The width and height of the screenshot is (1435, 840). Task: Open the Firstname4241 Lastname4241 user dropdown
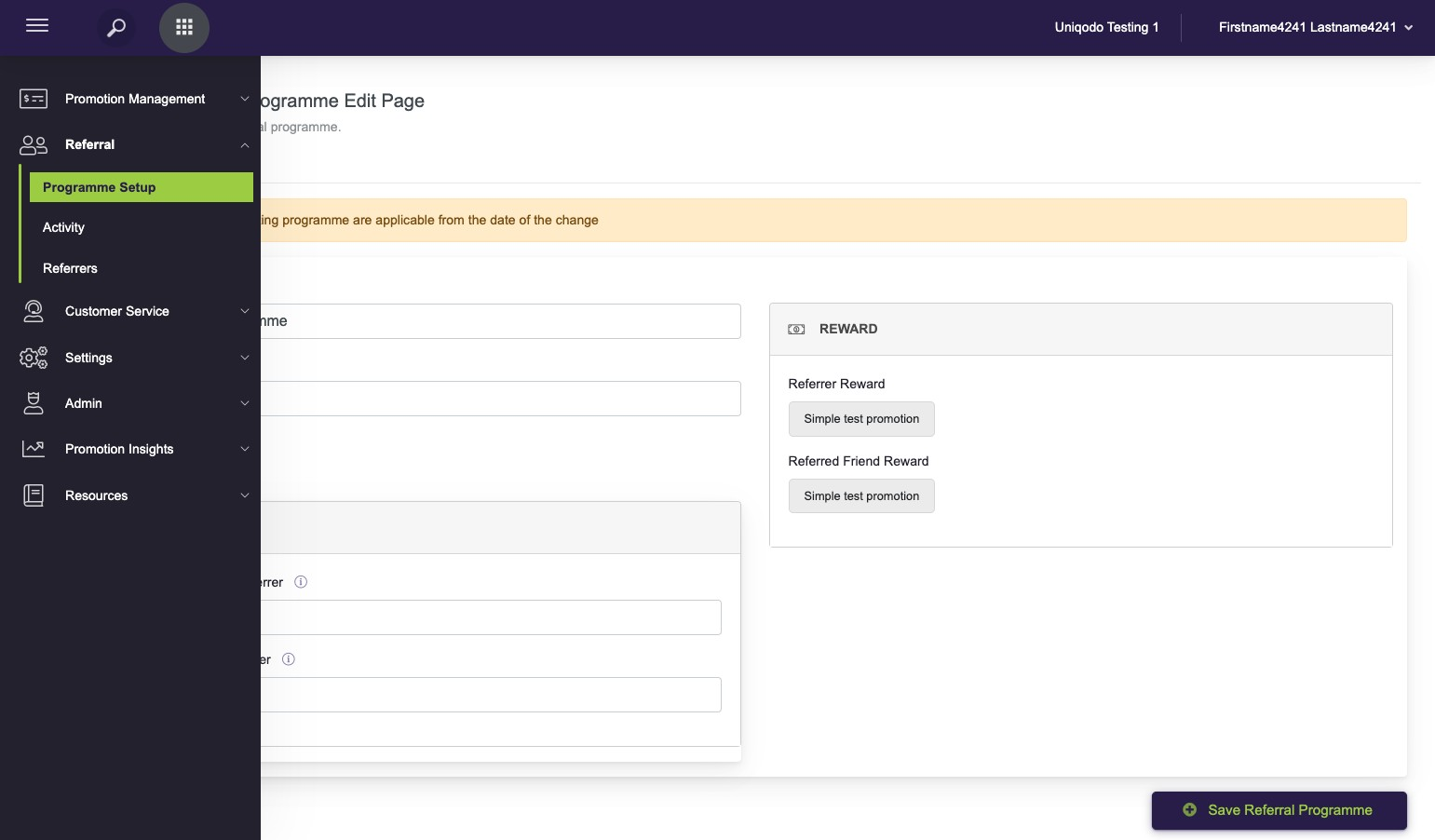[1315, 28]
